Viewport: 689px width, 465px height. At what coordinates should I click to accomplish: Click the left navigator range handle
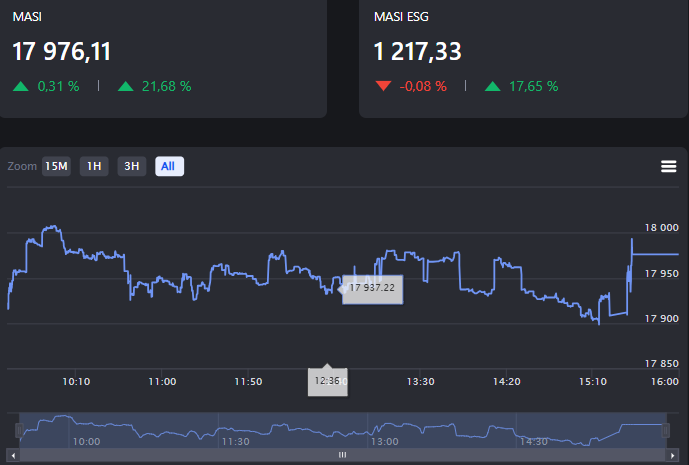point(20,430)
